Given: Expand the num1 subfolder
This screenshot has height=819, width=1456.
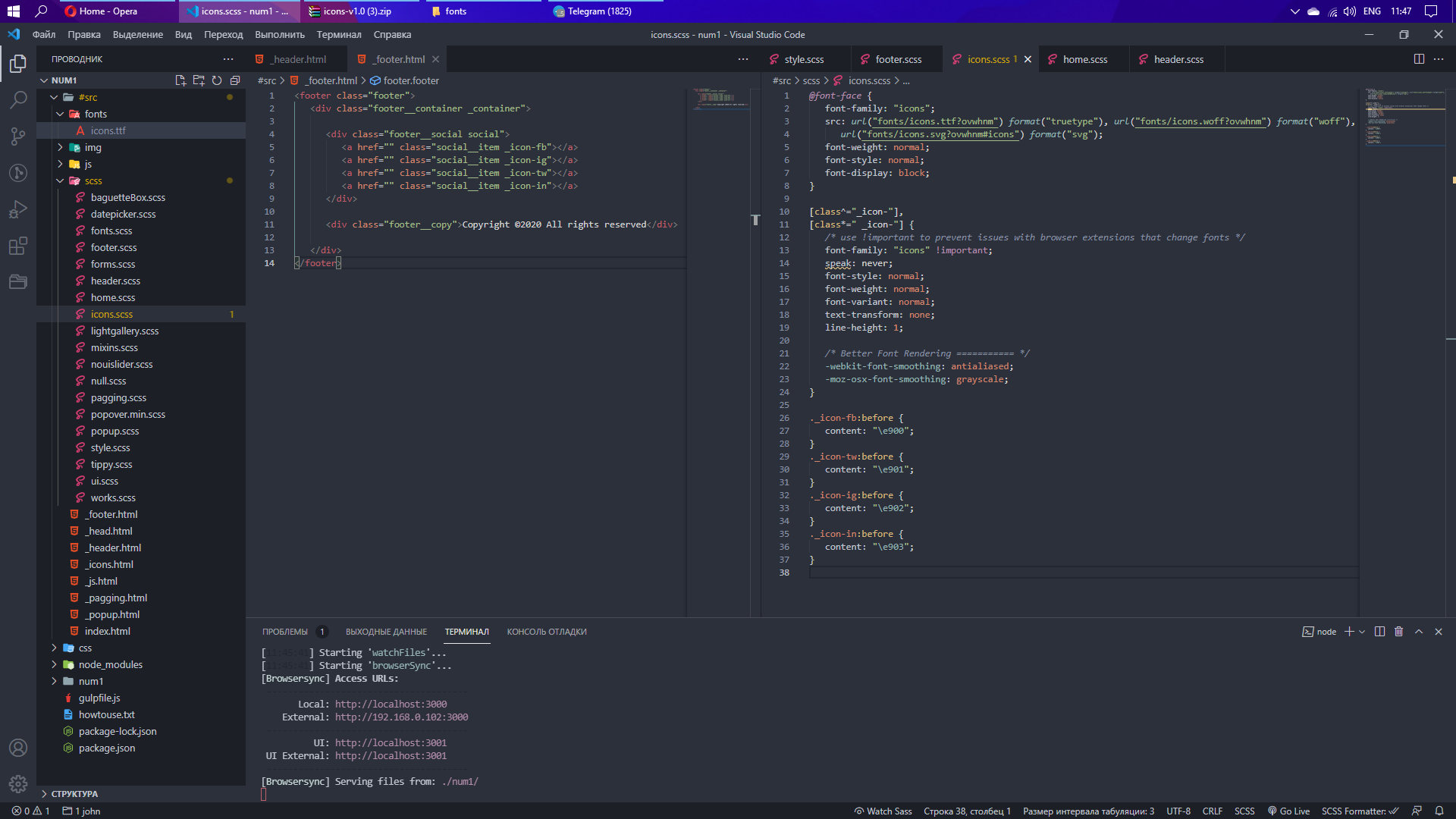Looking at the screenshot, I should point(54,681).
